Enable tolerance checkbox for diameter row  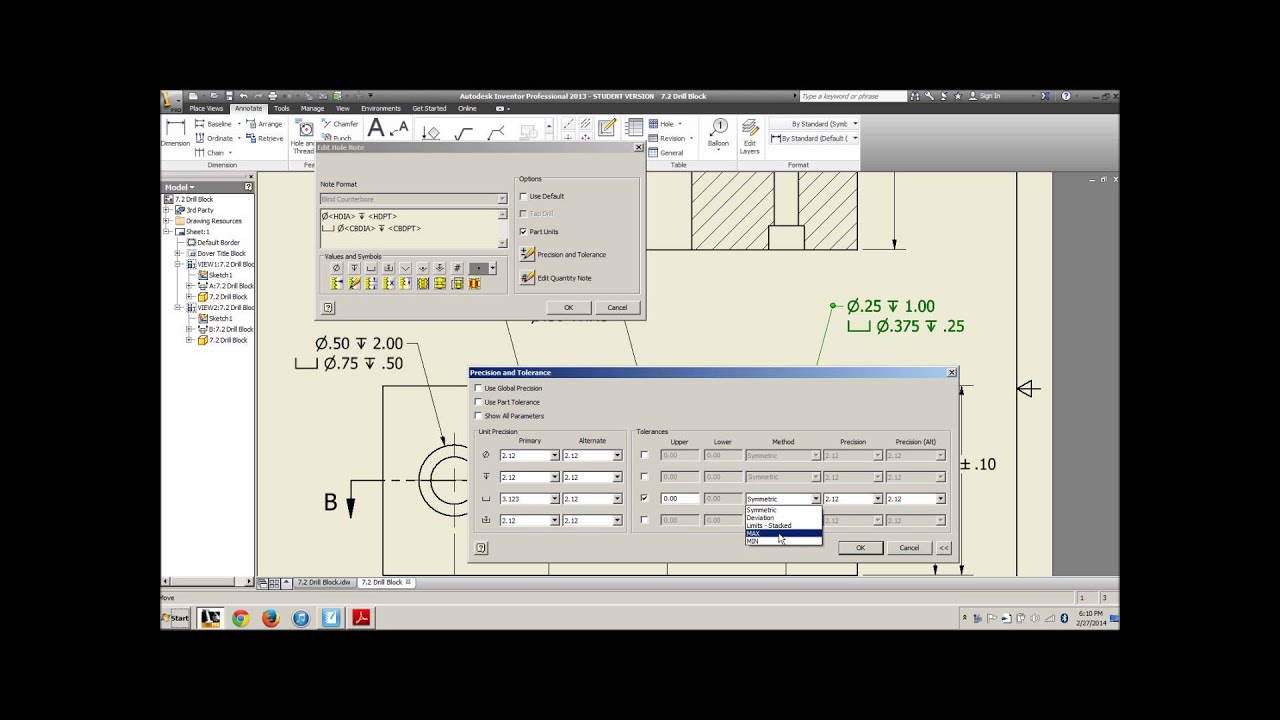pyautogui.click(x=644, y=455)
